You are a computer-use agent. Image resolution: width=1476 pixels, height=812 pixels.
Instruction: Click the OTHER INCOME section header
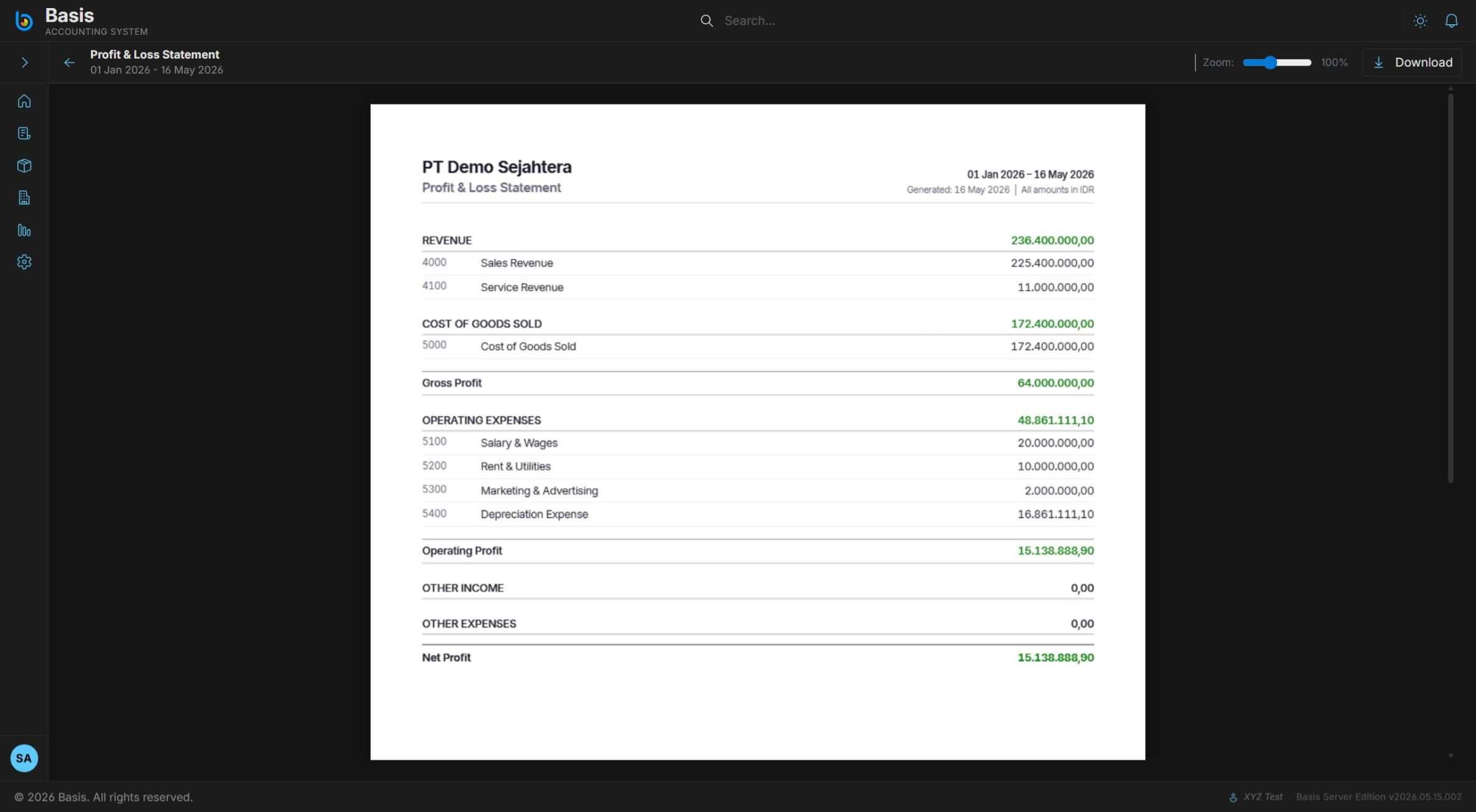(462, 588)
